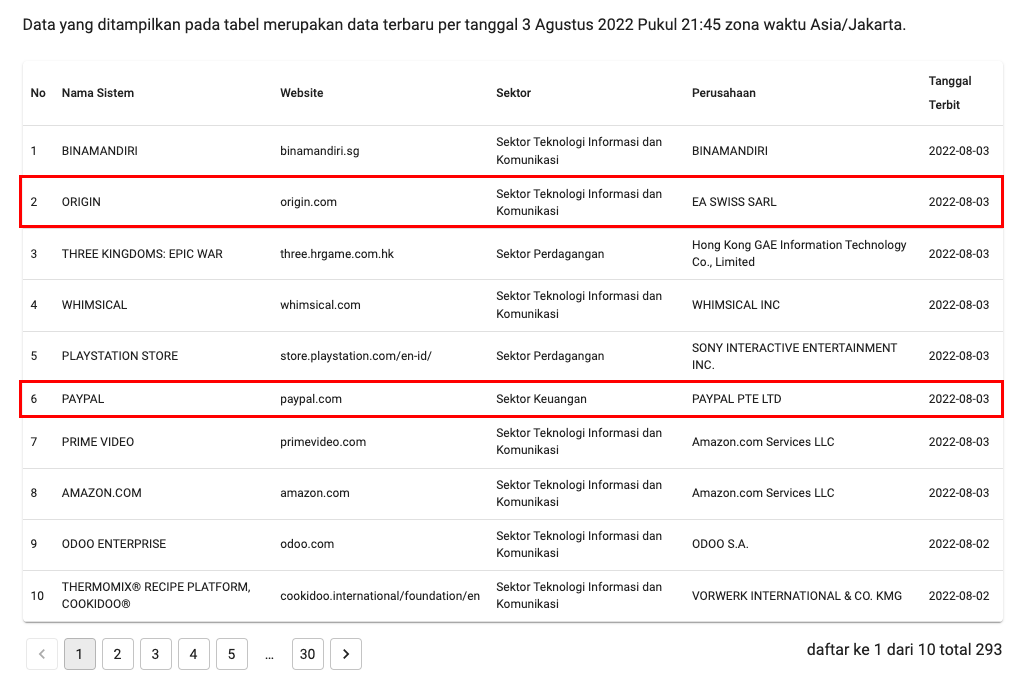
Task: Click the Tanggal Terbit column header
Action: tap(949, 92)
